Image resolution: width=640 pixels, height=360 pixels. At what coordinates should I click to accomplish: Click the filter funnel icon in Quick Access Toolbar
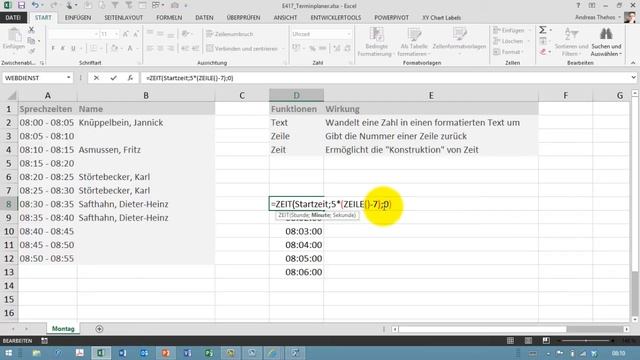[115, 5]
